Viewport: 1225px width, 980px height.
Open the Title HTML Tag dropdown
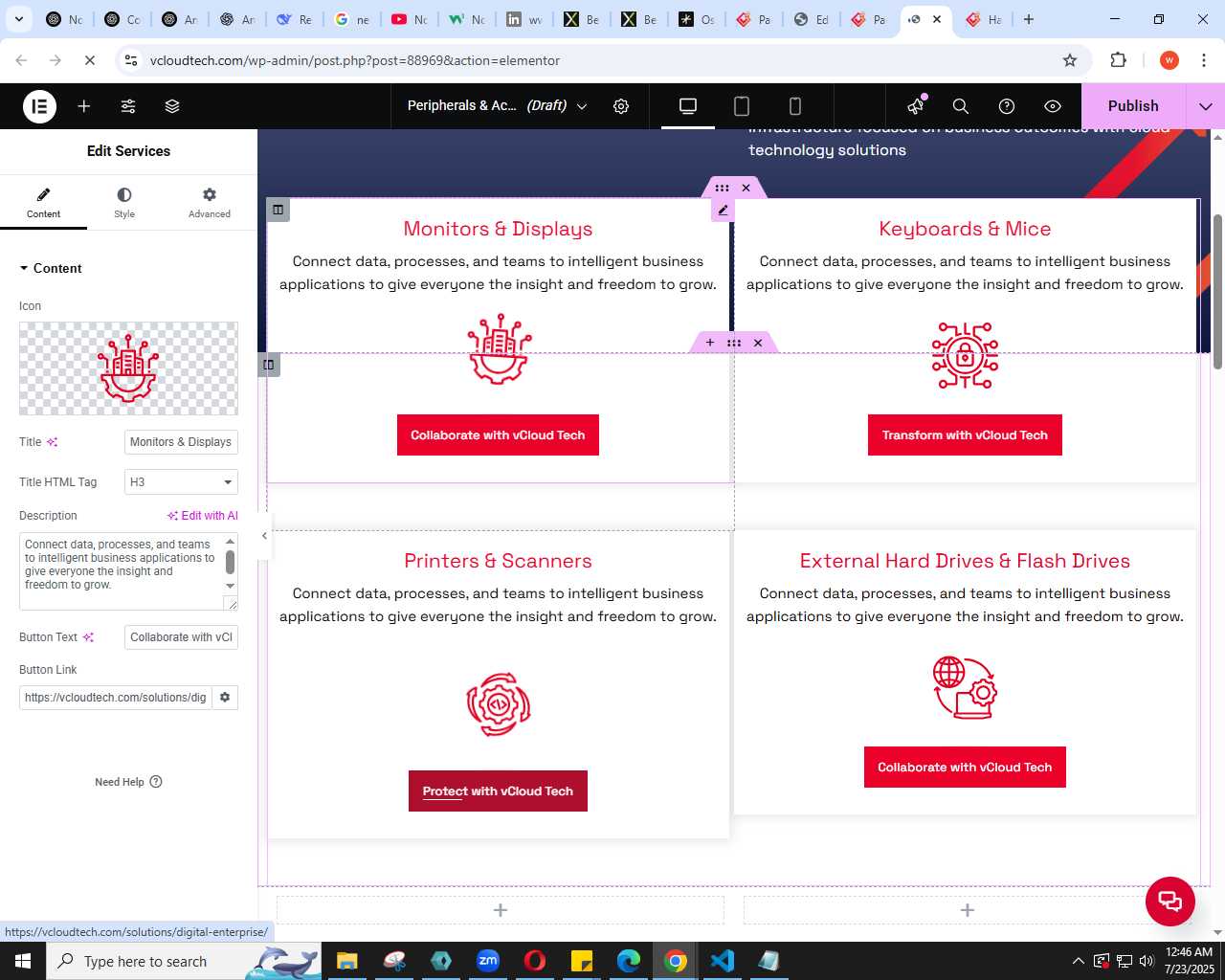click(x=181, y=482)
